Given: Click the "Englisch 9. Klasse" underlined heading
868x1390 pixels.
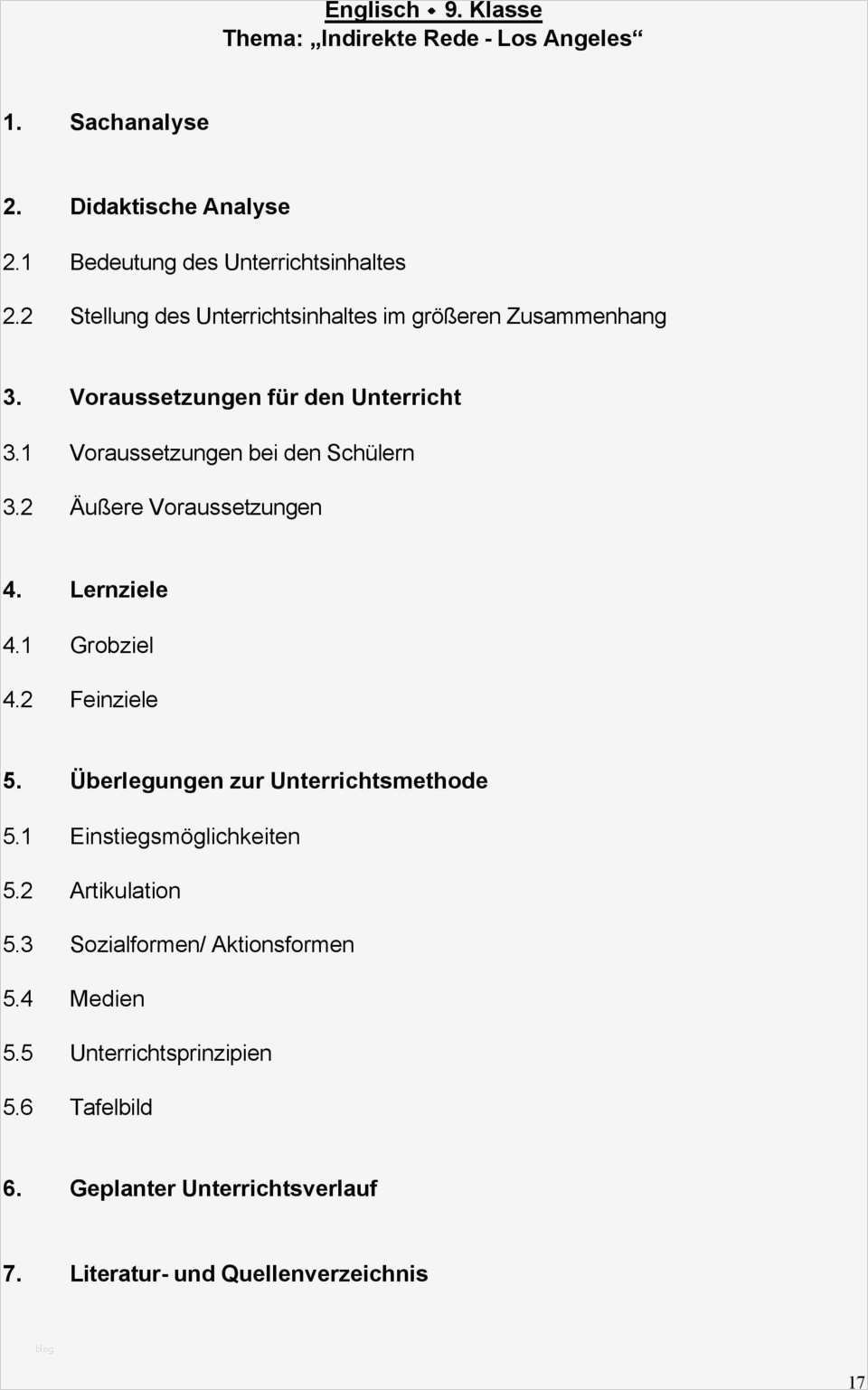Looking at the screenshot, I should 433,11.
